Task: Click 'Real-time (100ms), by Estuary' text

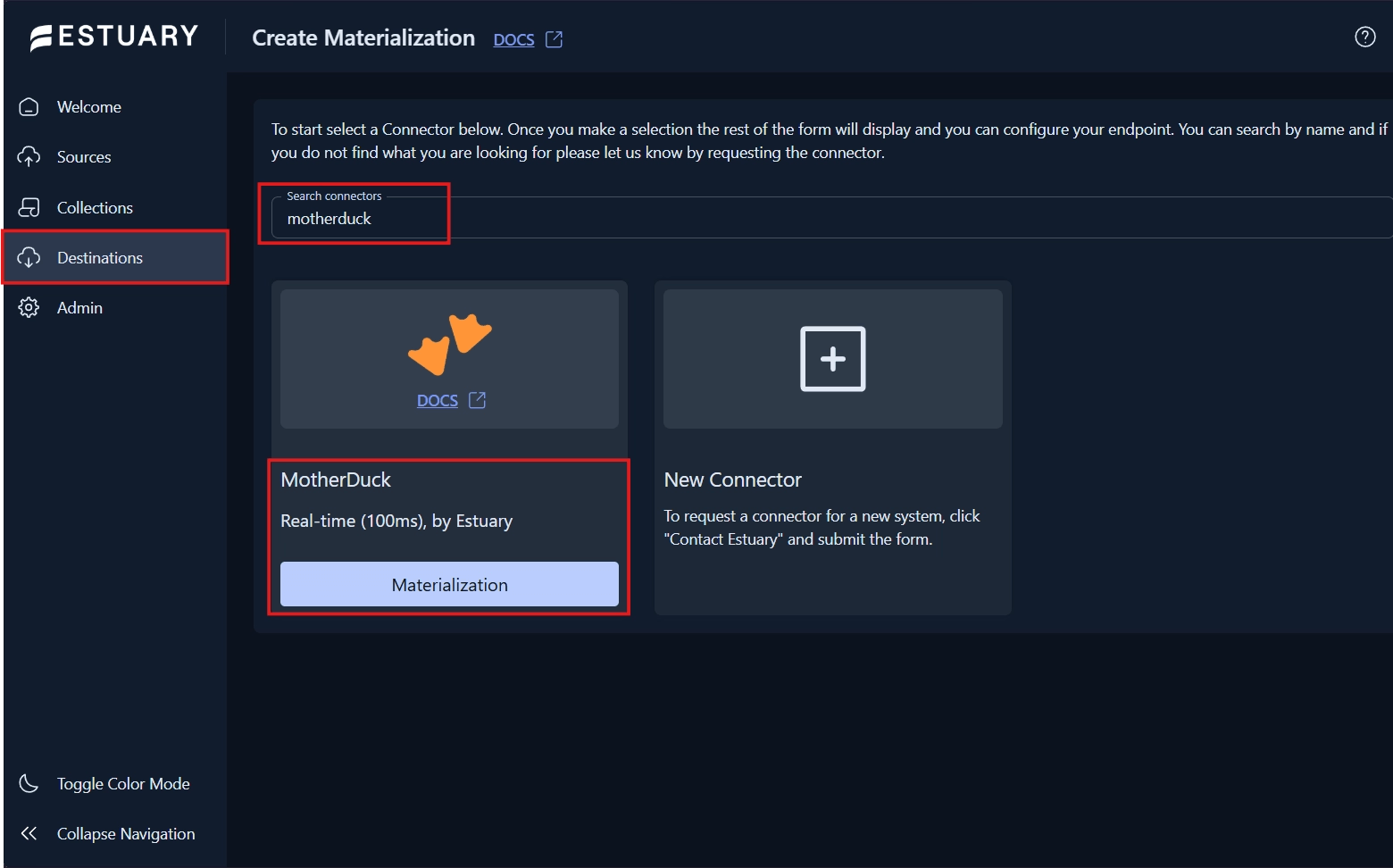Action: tap(396, 521)
